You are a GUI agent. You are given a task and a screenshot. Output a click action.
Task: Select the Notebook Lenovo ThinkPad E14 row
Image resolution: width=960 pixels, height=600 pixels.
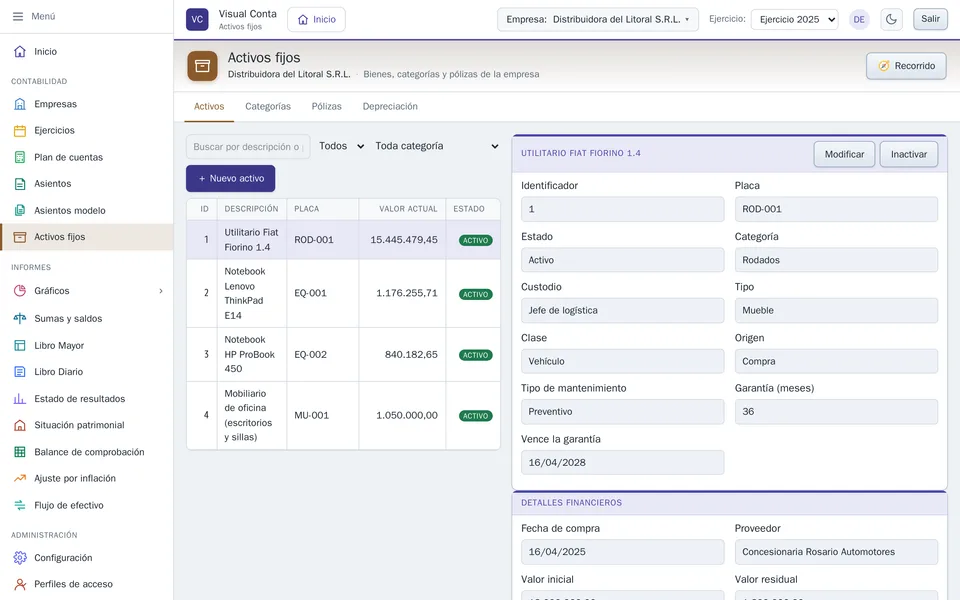343,293
